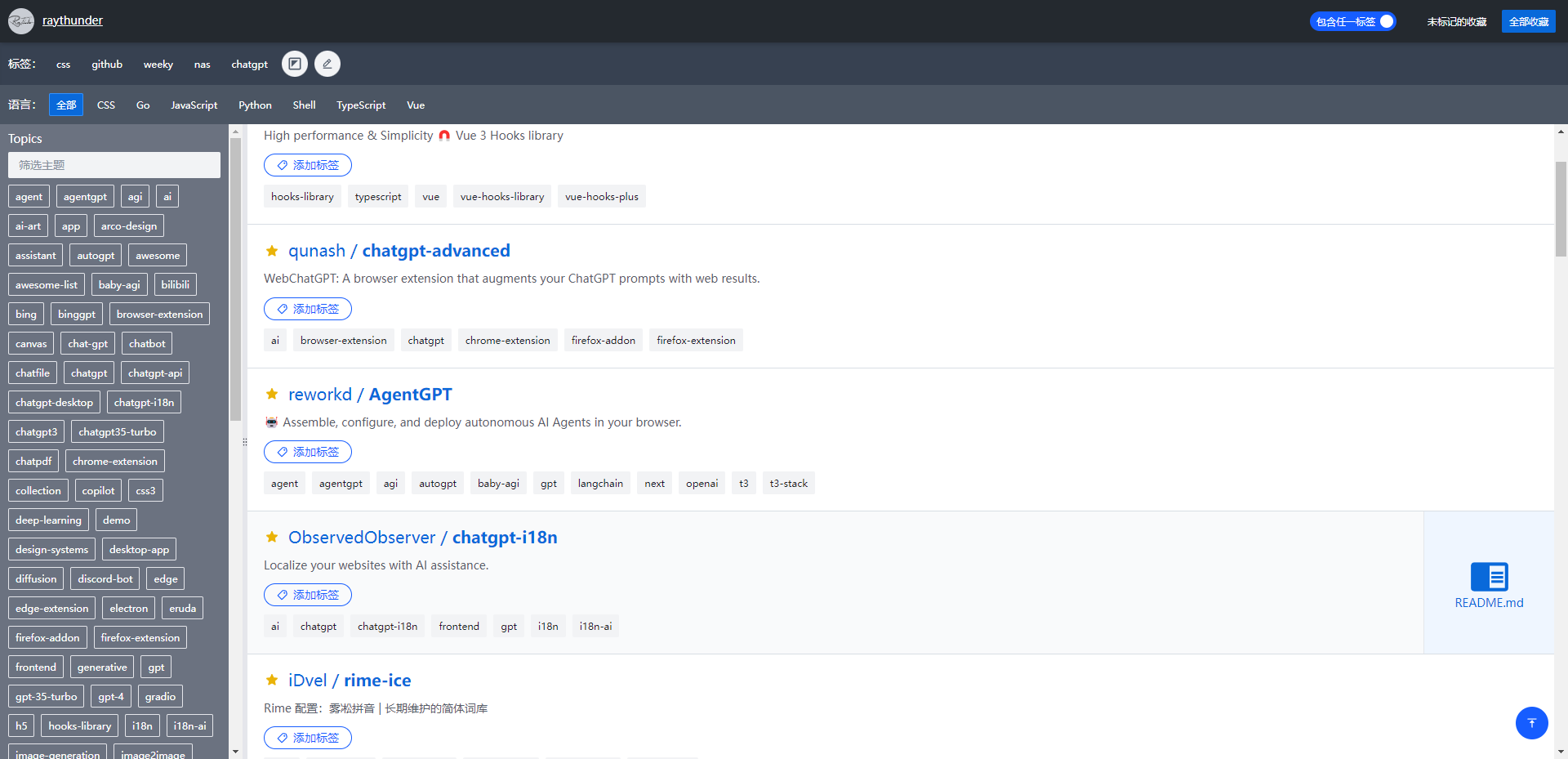1568x759 pixels.
Task: Filter by Python language
Action: (x=255, y=105)
